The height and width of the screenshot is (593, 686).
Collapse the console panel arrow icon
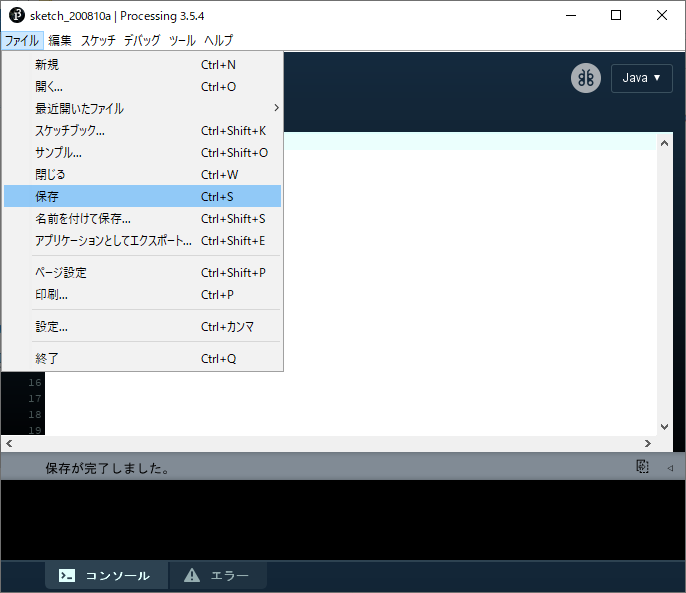[670, 467]
